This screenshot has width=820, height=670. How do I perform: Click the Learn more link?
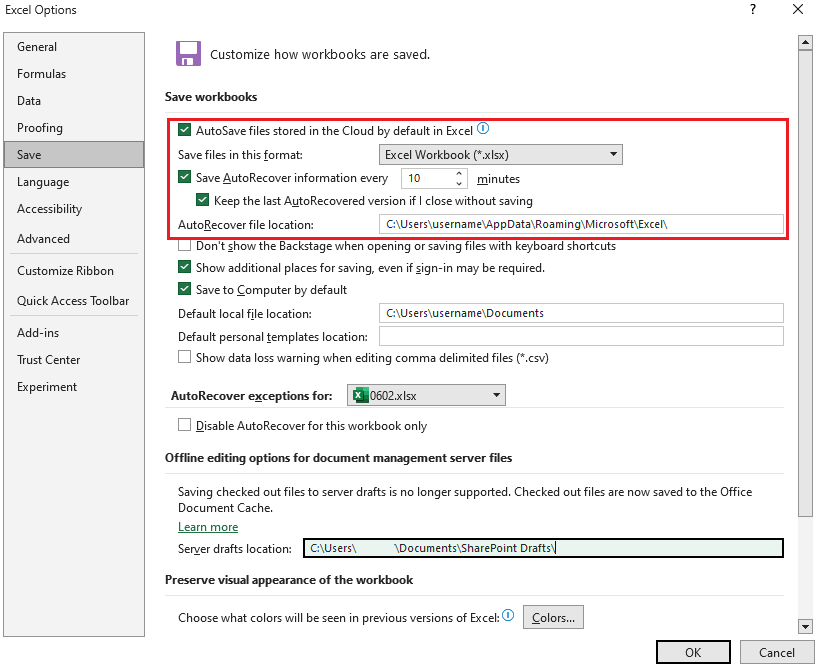pyautogui.click(x=208, y=527)
